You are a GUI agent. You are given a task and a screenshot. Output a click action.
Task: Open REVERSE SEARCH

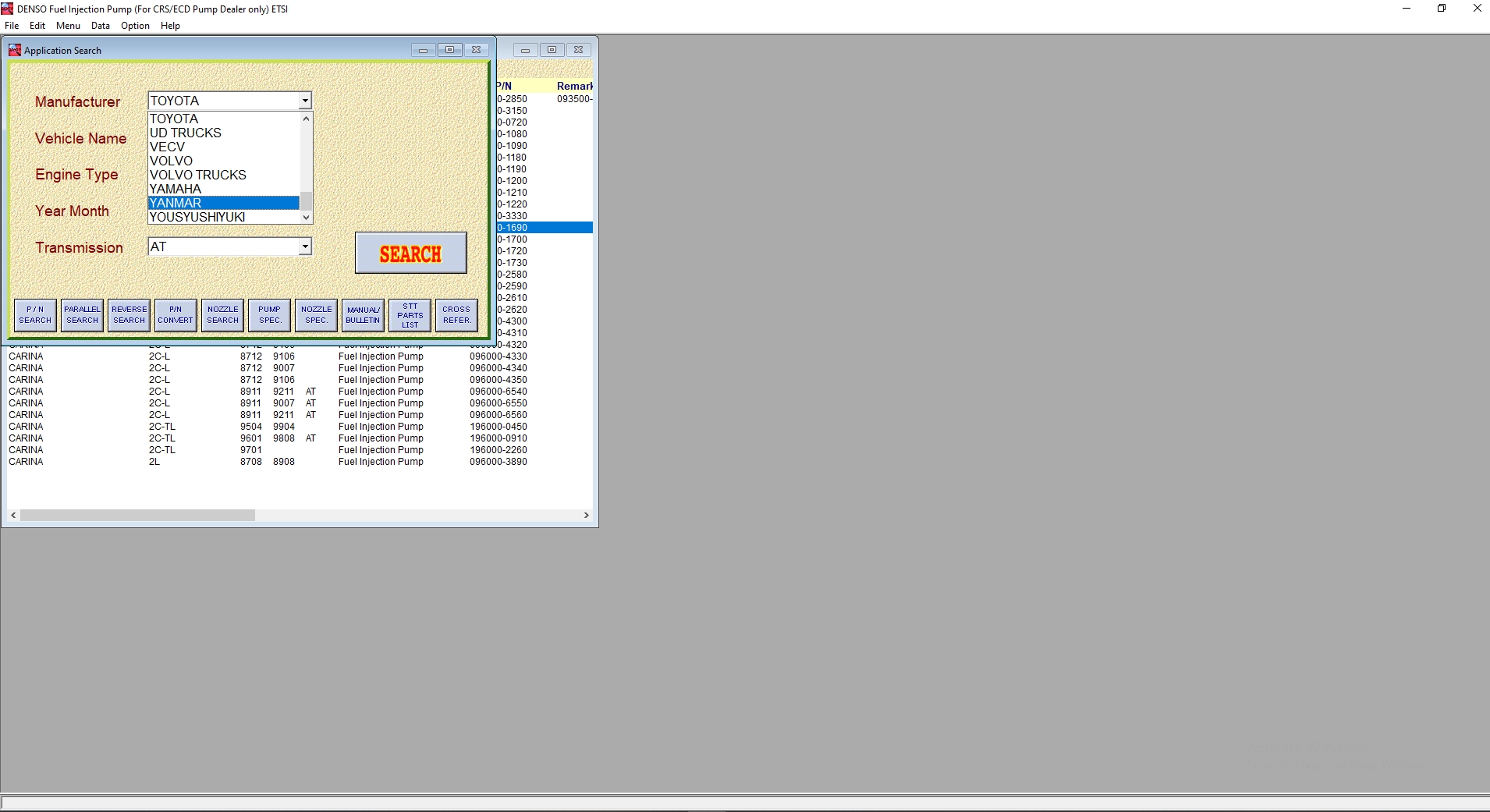point(129,315)
